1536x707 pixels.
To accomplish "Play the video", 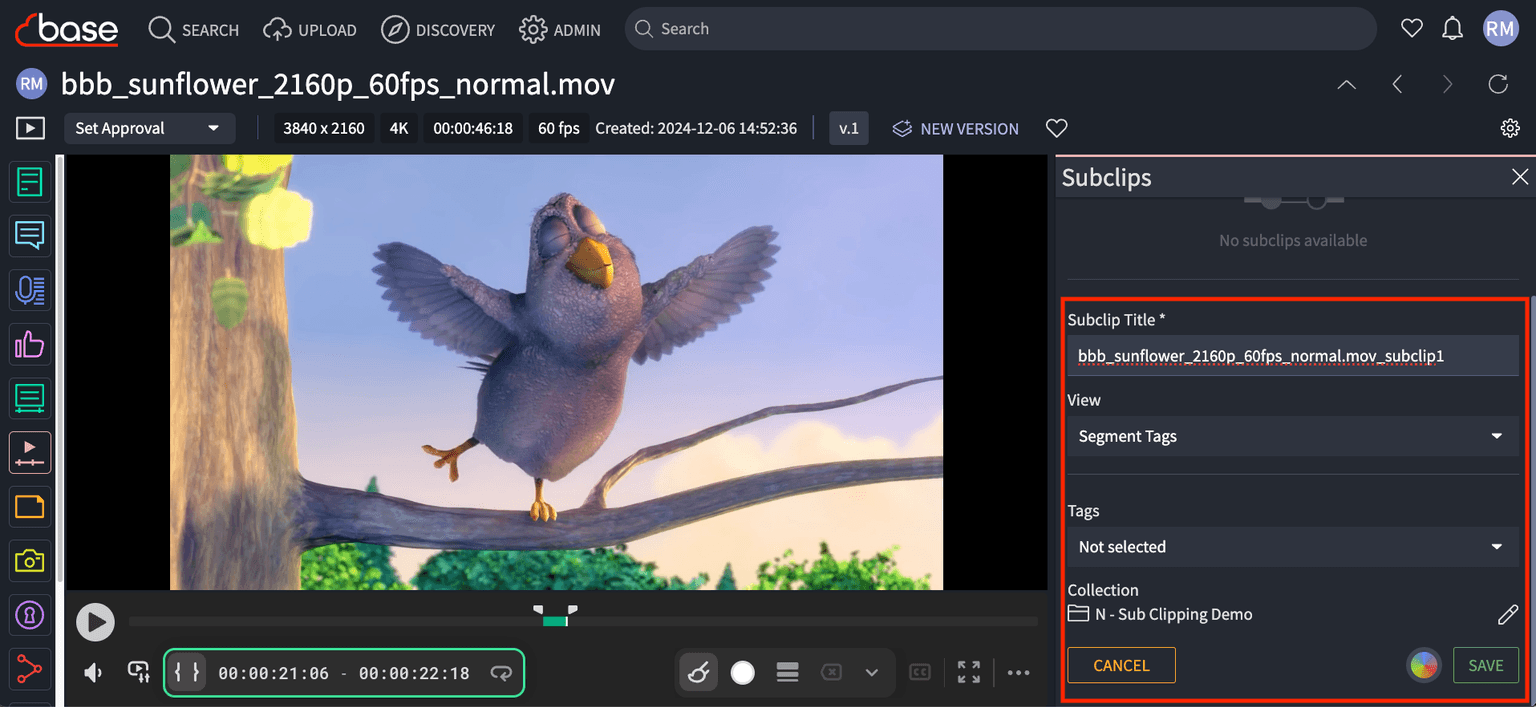I will (x=96, y=622).
